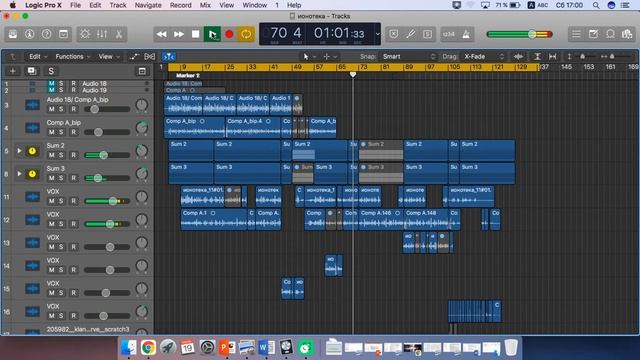Open the Note Pads button
This screenshot has height=360, width=640.
(593, 34)
